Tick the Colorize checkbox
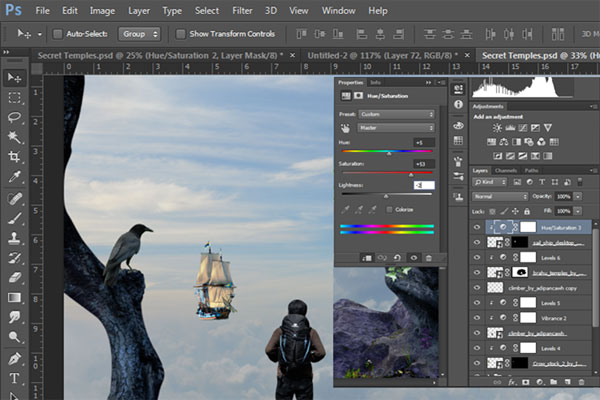The height and width of the screenshot is (400, 600). pyautogui.click(x=389, y=209)
